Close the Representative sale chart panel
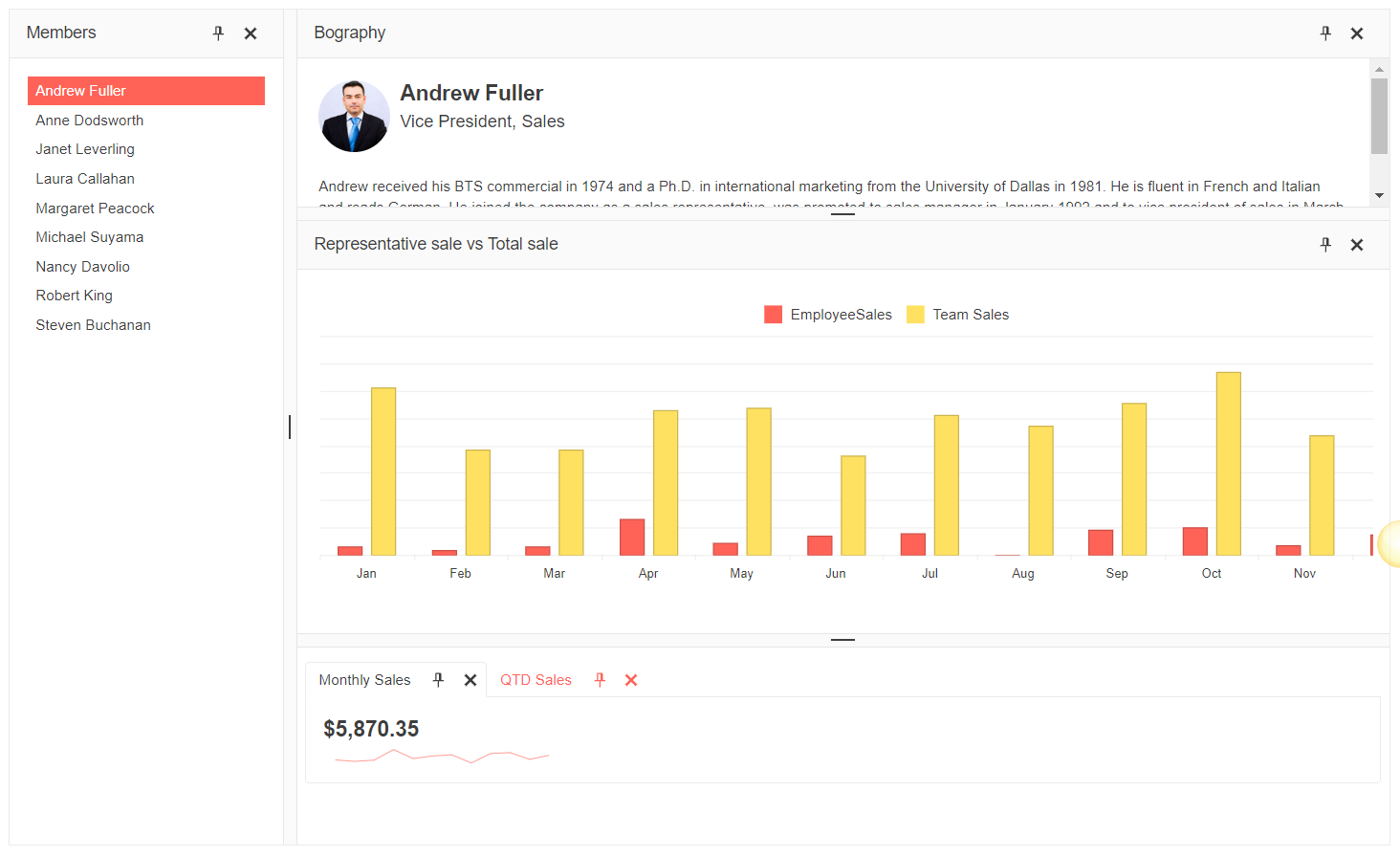The width and height of the screenshot is (1400, 857). pyautogui.click(x=1357, y=244)
